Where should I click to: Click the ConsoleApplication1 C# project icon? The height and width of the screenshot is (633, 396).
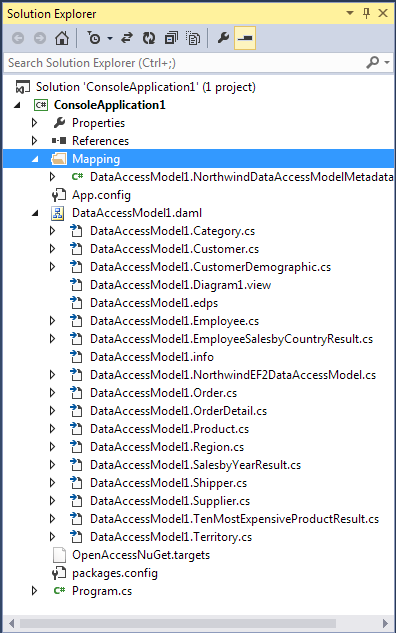41,105
